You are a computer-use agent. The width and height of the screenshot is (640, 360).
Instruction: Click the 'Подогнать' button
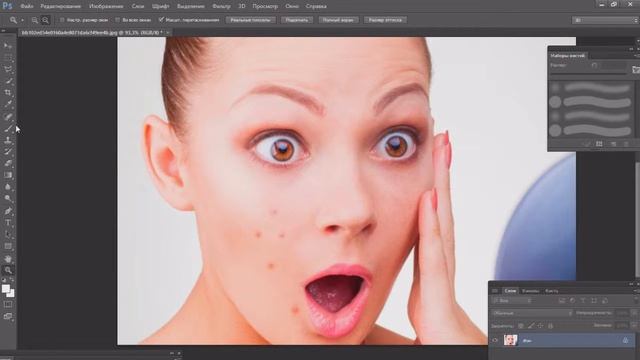coord(297,20)
